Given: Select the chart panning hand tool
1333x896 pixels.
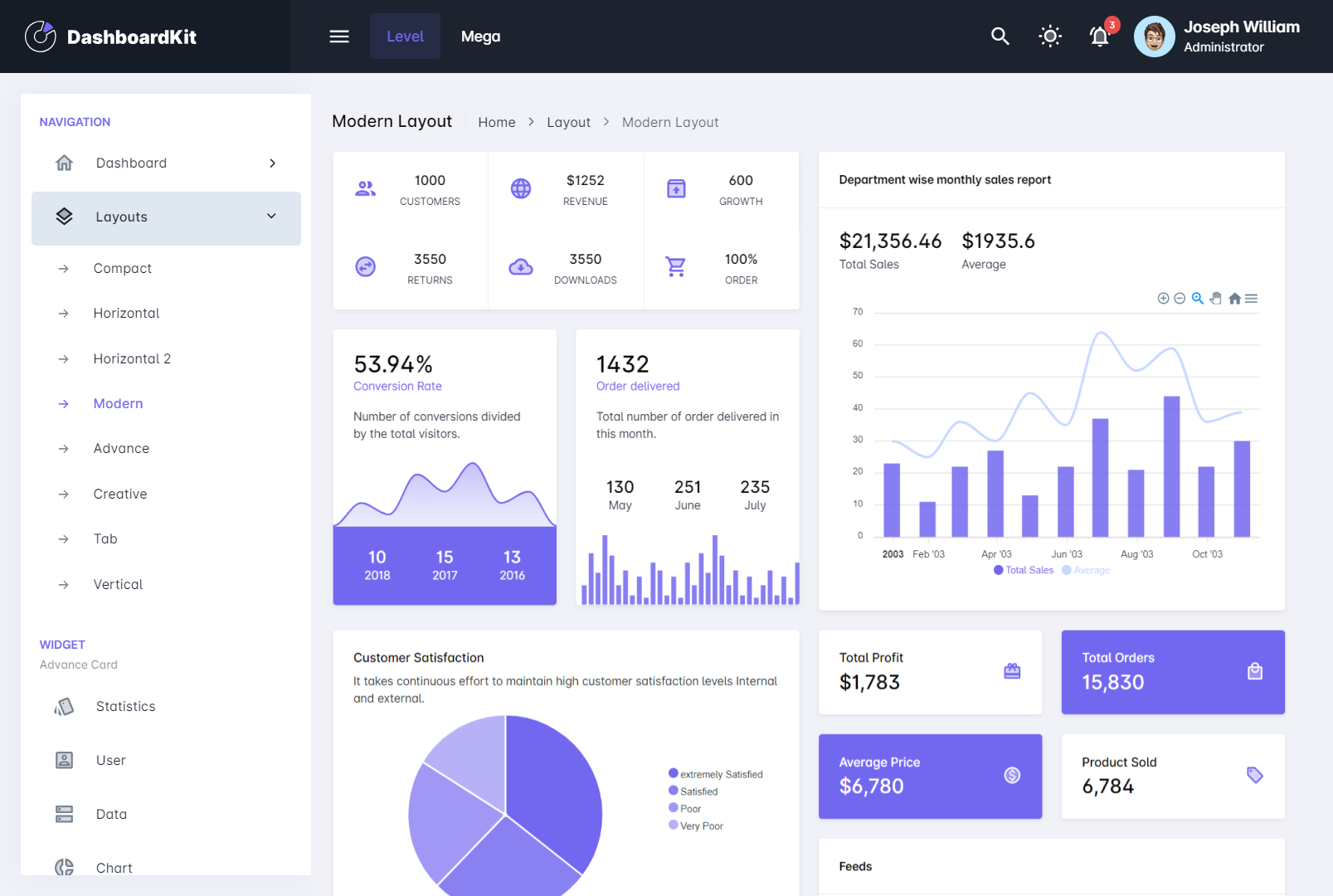Looking at the screenshot, I should tap(1215, 299).
